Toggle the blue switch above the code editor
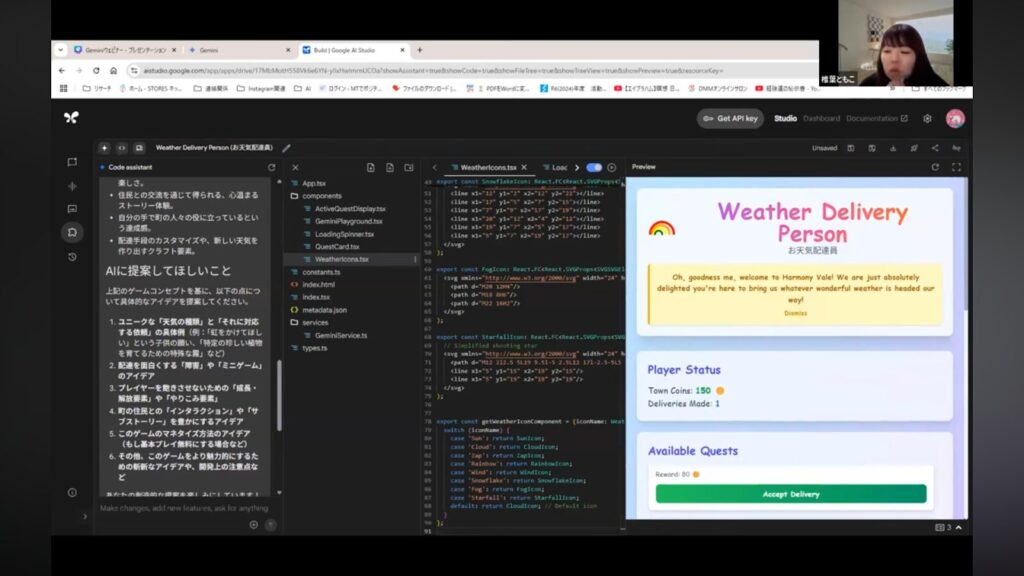This screenshot has width=1024, height=576. point(594,167)
